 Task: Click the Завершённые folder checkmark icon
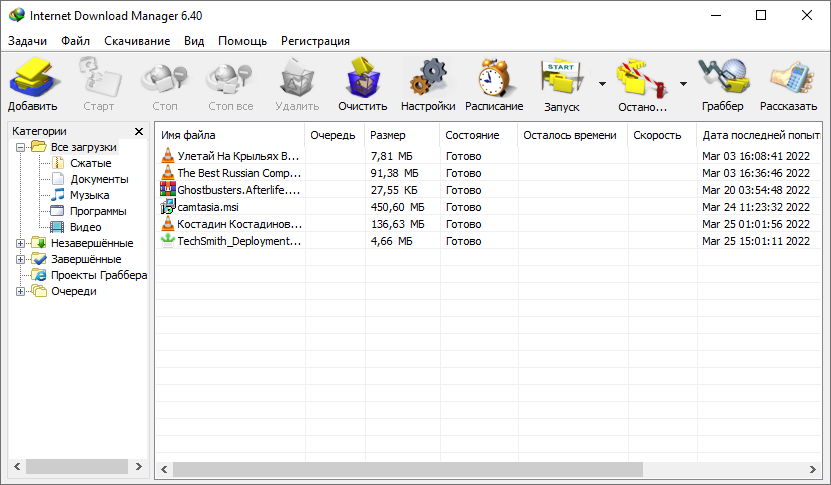(39, 259)
